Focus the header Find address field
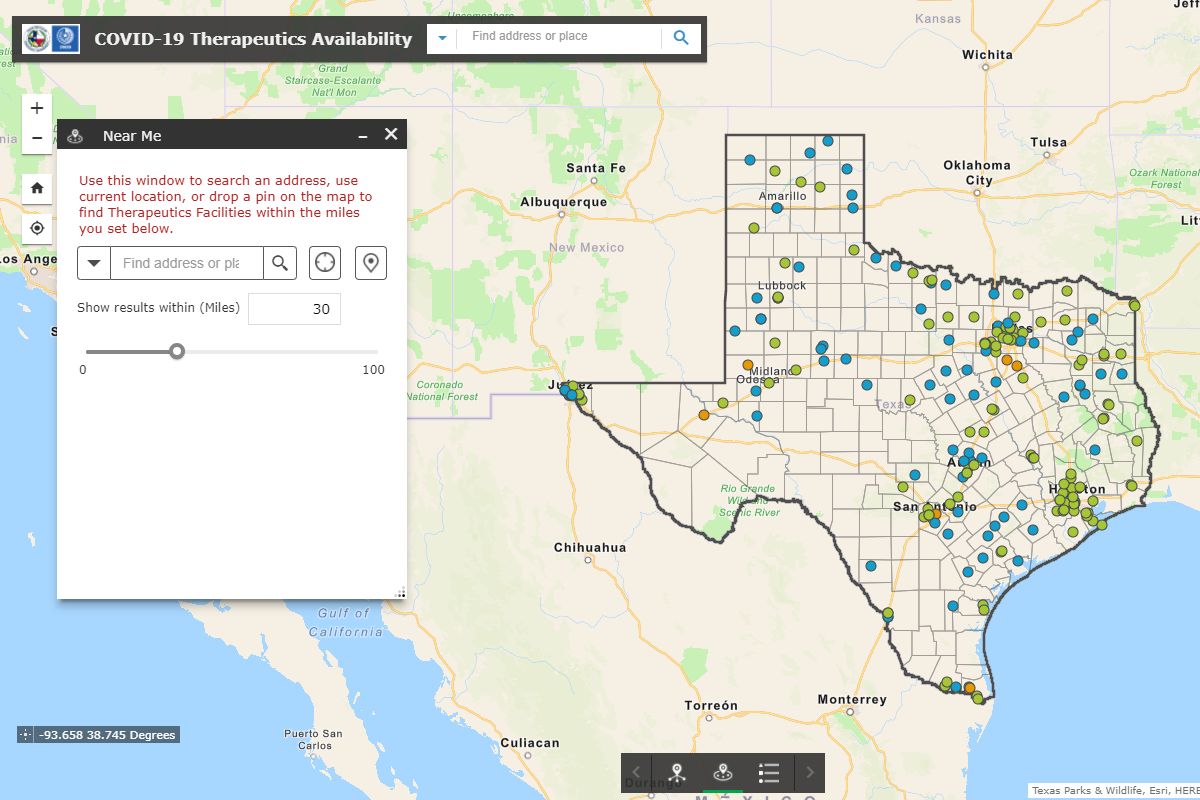The image size is (1200, 800). click(560, 37)
